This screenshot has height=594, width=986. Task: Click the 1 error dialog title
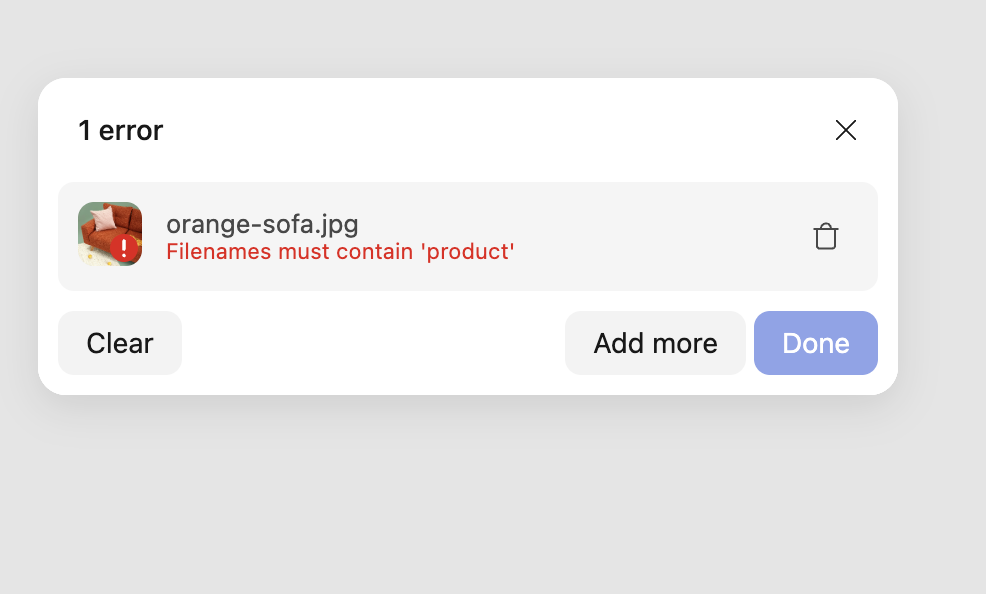121,130
